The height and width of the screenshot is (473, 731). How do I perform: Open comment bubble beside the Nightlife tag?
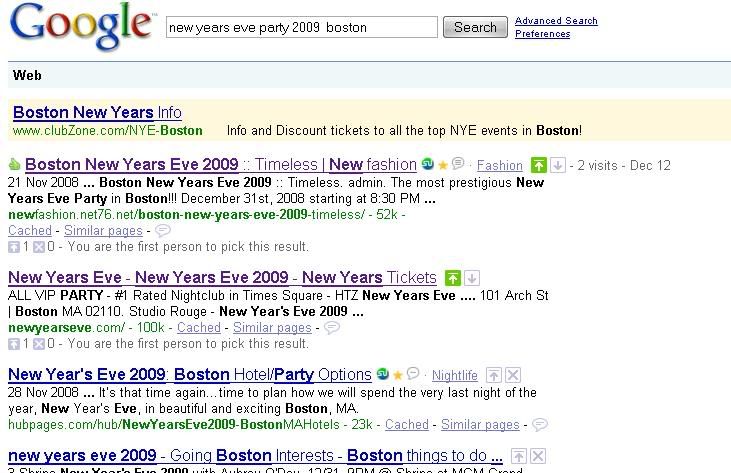click(x=413, y=373)
